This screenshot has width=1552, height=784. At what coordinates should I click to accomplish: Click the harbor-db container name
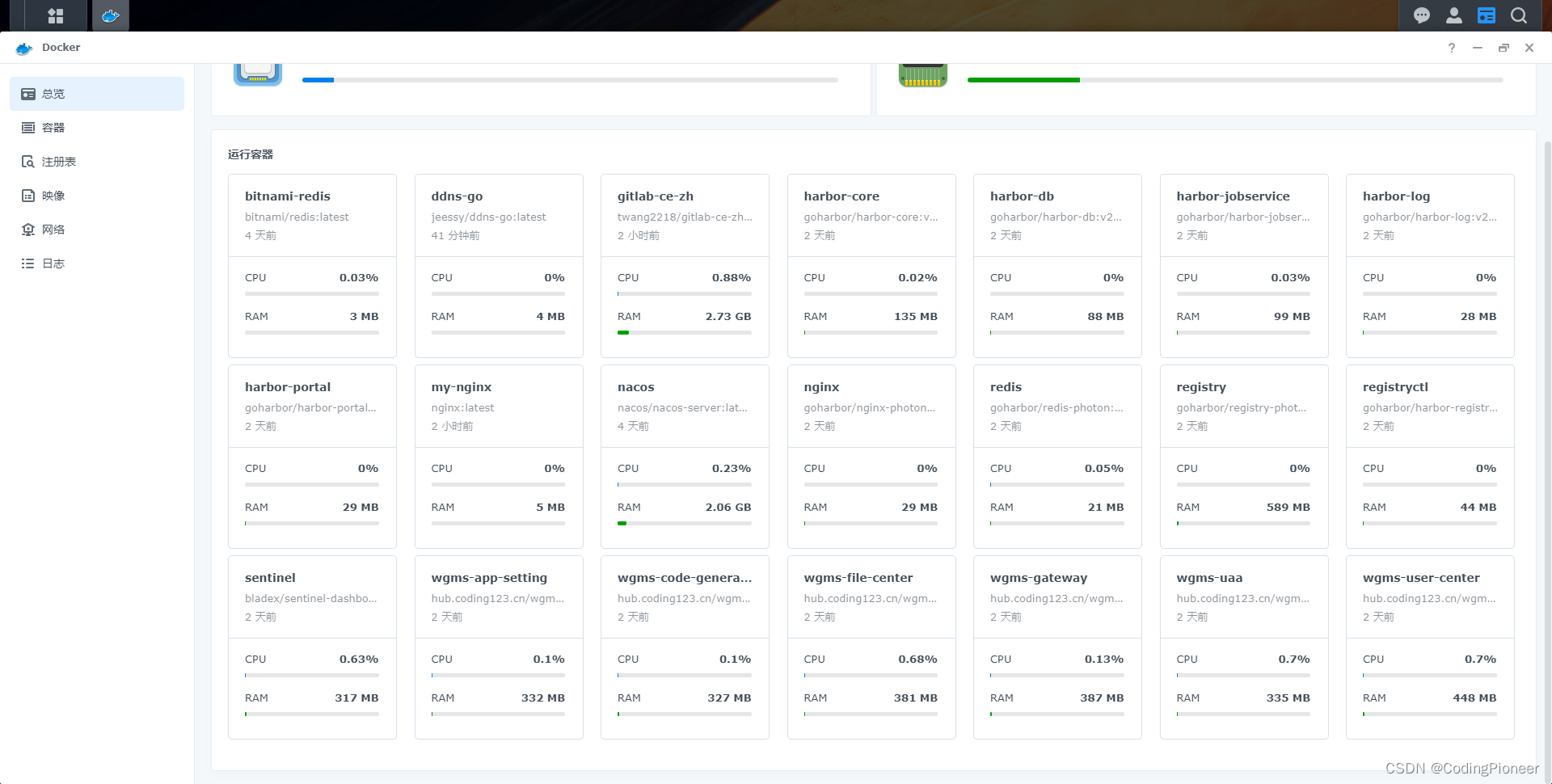click(x=1022, y=196)
